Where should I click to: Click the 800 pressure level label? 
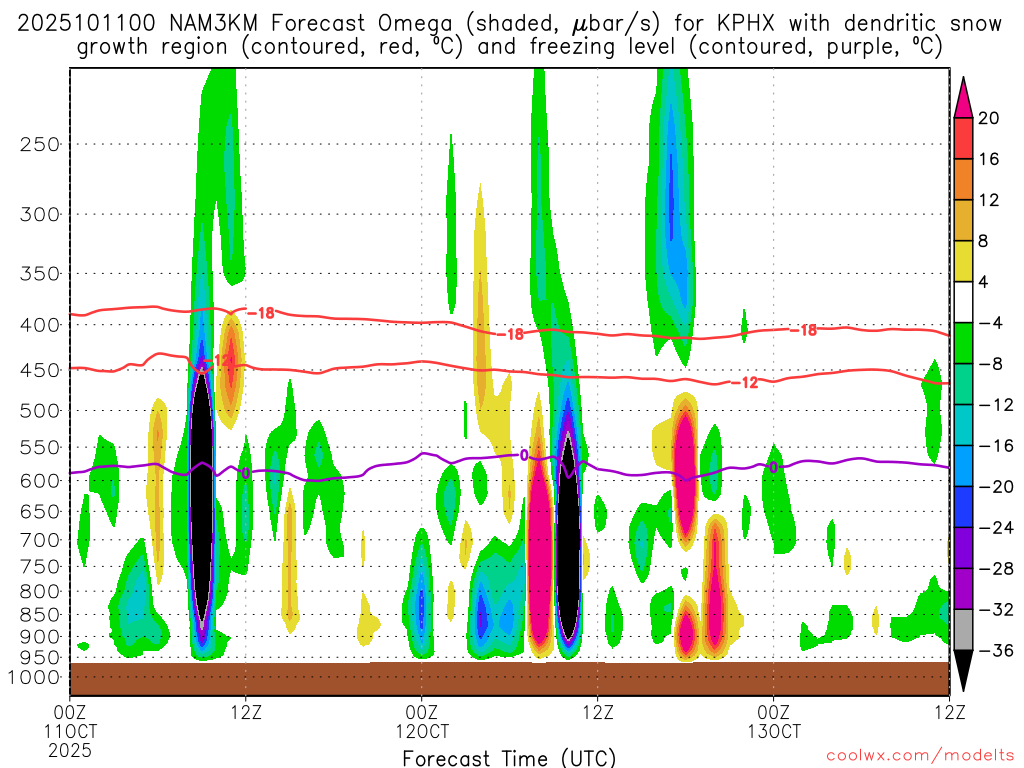pyautogui.click(x=40, y=592)
